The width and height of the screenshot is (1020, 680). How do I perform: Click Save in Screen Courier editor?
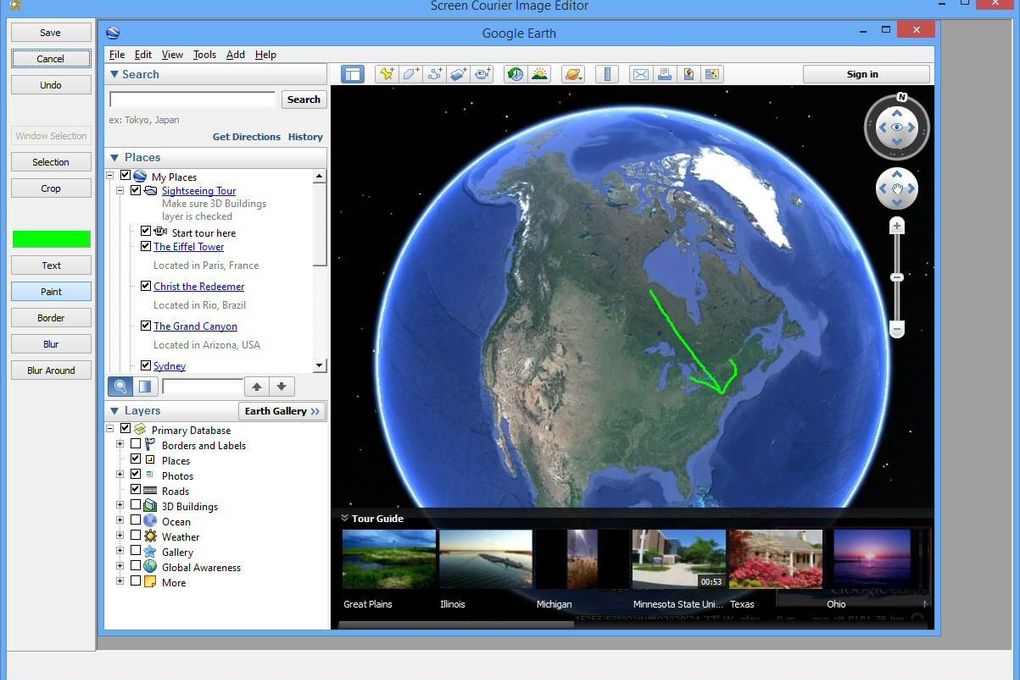pyautogui.click(x=51, y=33)
